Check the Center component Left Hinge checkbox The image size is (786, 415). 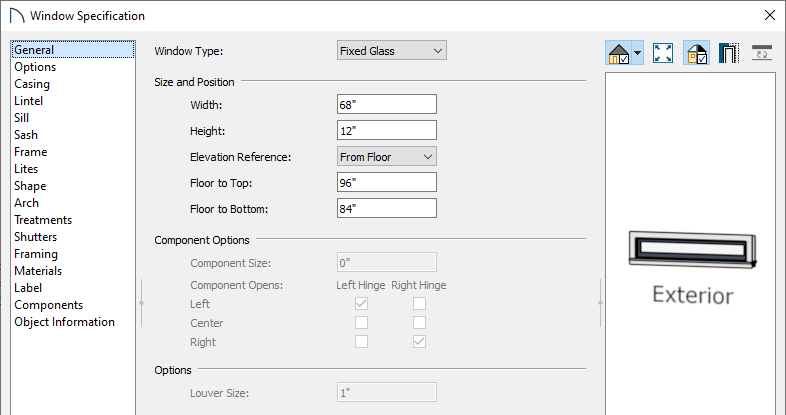[361, 323]
